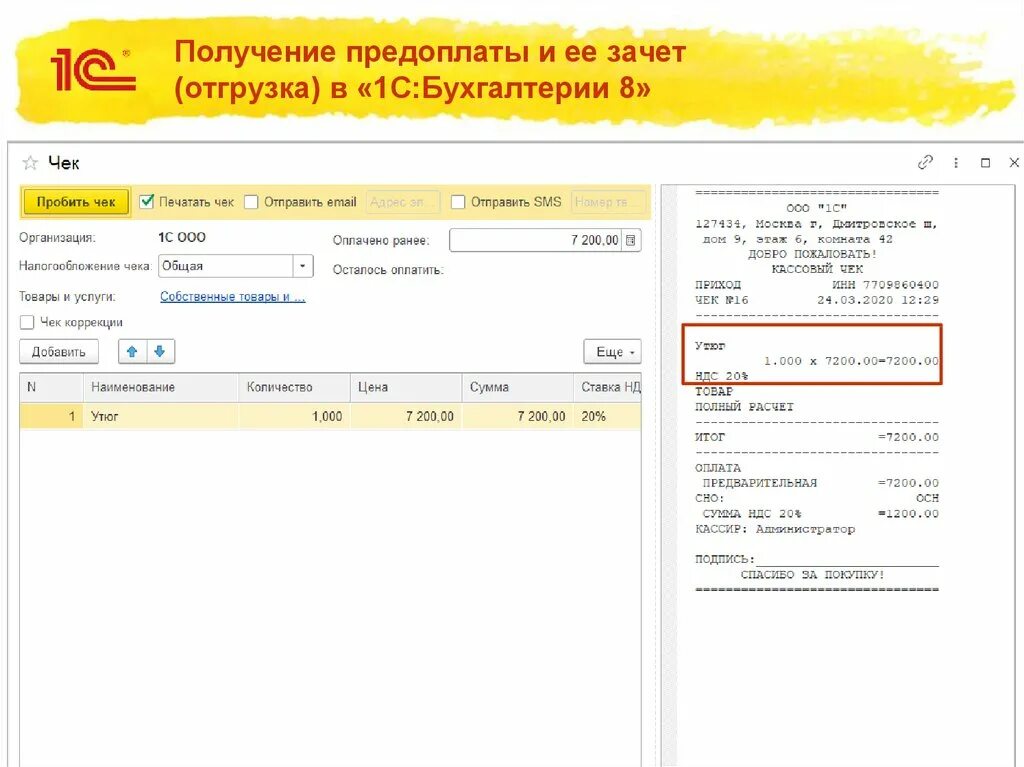Click the N column header
The width and height of the screenshot is (1024, 767).
[x=51, y=387]
